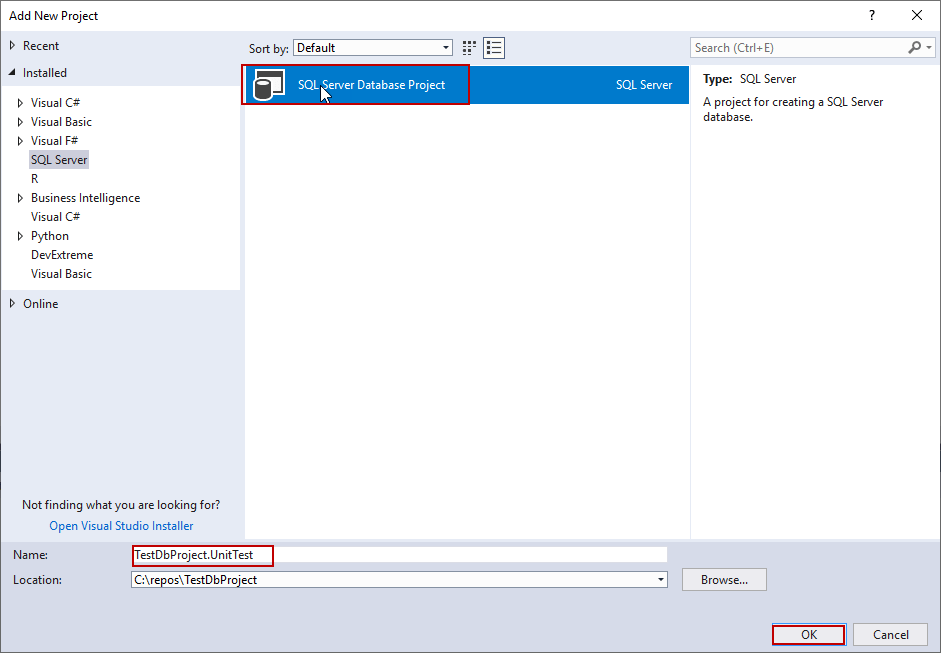The image size is (941, 653).
Task: Select the R category
Action: point(34,178)
